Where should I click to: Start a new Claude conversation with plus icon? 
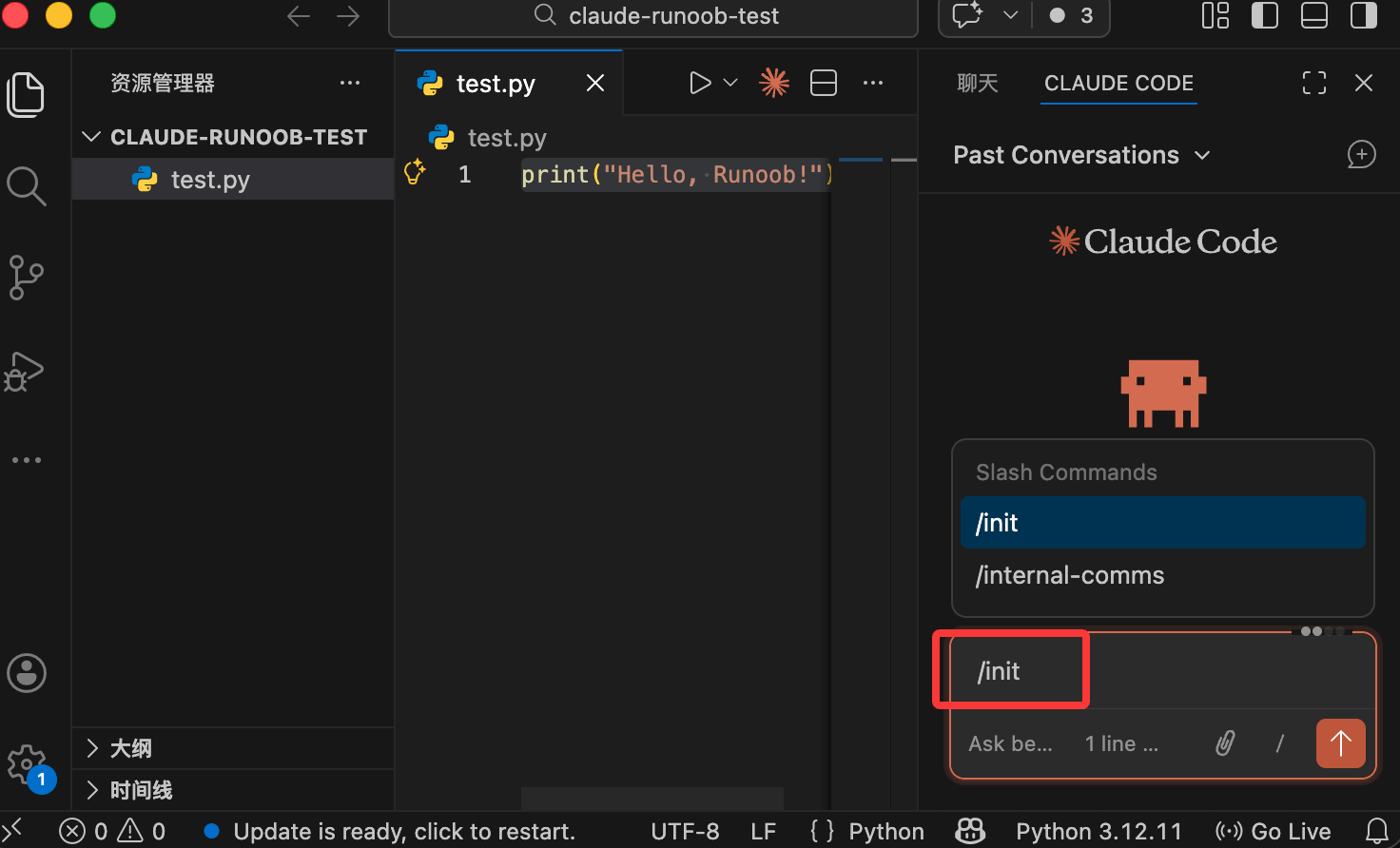(x=1361, y=155)
